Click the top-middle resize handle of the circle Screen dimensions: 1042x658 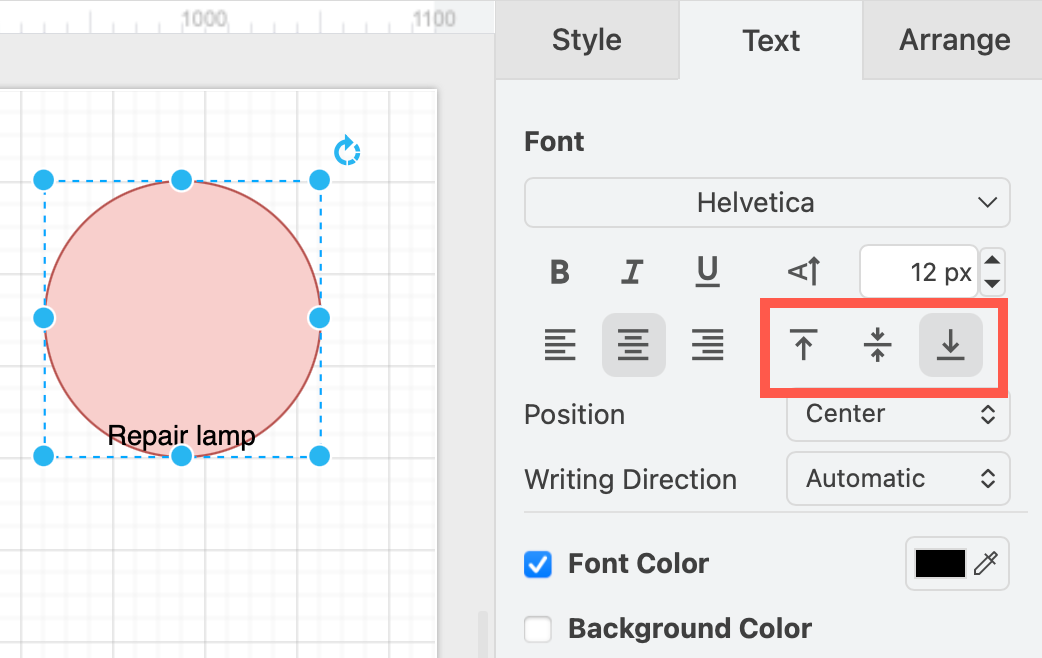181,179
